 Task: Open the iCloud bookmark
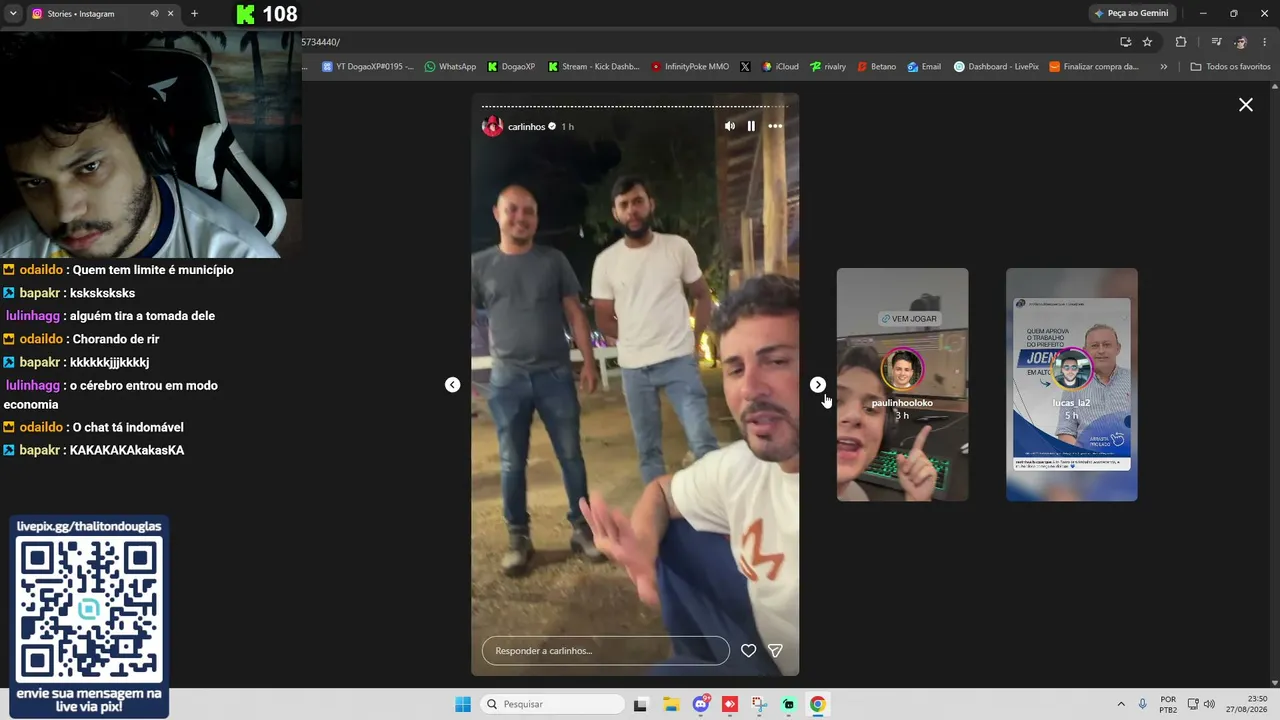(780, 67)
